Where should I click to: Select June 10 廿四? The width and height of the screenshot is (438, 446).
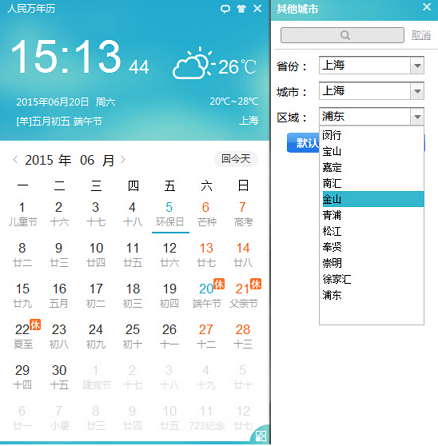[x=96, y=255]
